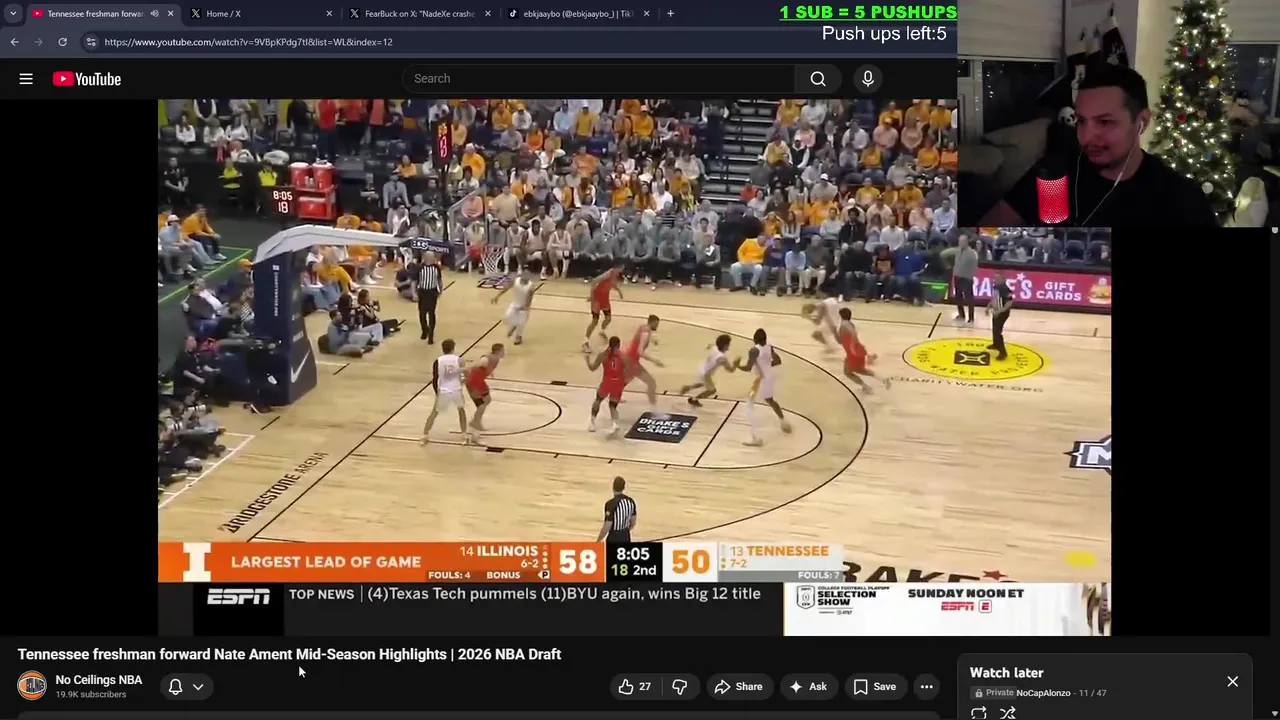
Task: Close the FearBuck on X tab
Action: (488, 14)
